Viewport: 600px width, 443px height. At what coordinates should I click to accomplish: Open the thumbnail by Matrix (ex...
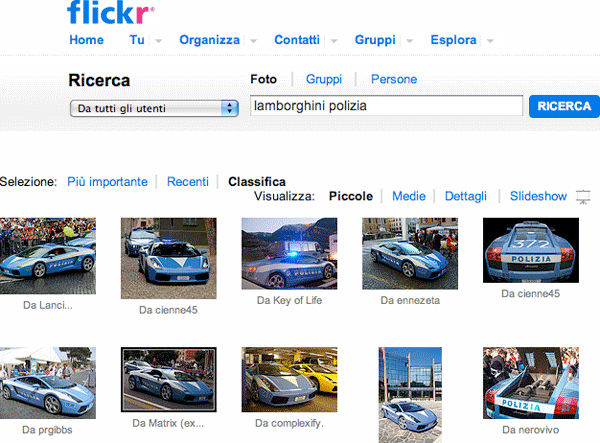click(169, 379)
